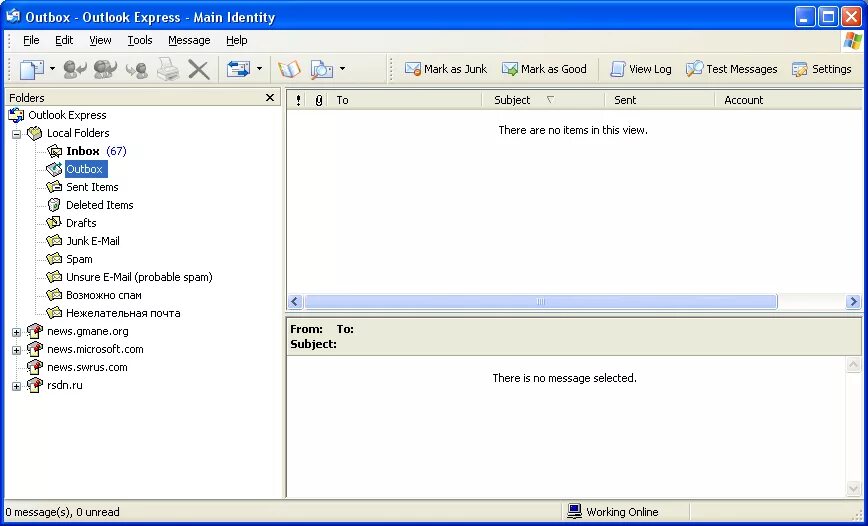Sort by the To column header

pyautogui.click(x=405, y=100)
